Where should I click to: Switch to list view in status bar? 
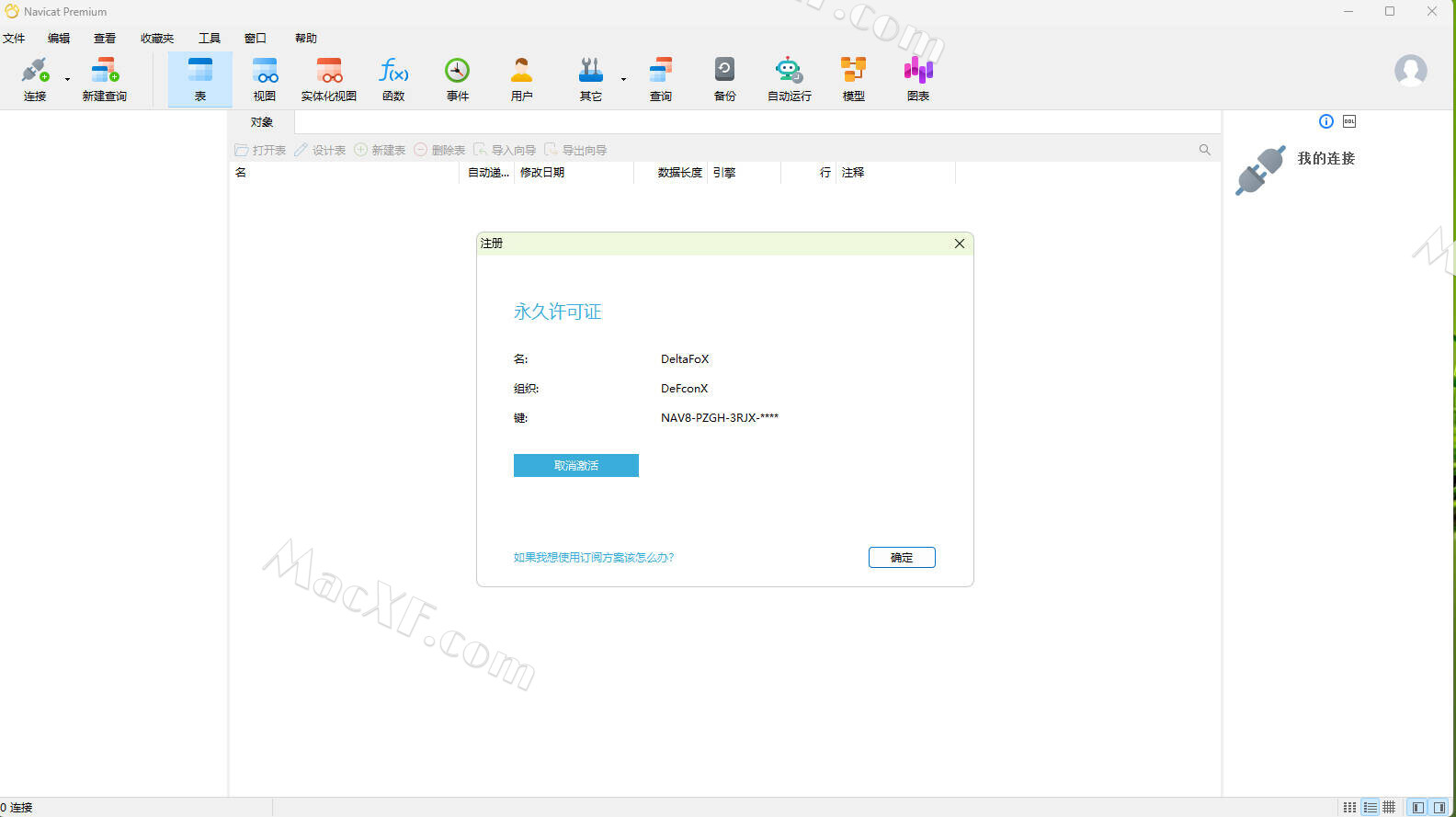[x=1370, y=807]
